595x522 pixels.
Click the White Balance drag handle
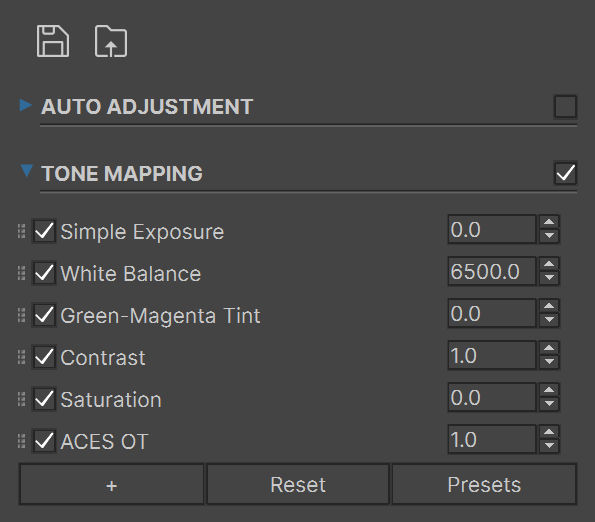[22, 273]
